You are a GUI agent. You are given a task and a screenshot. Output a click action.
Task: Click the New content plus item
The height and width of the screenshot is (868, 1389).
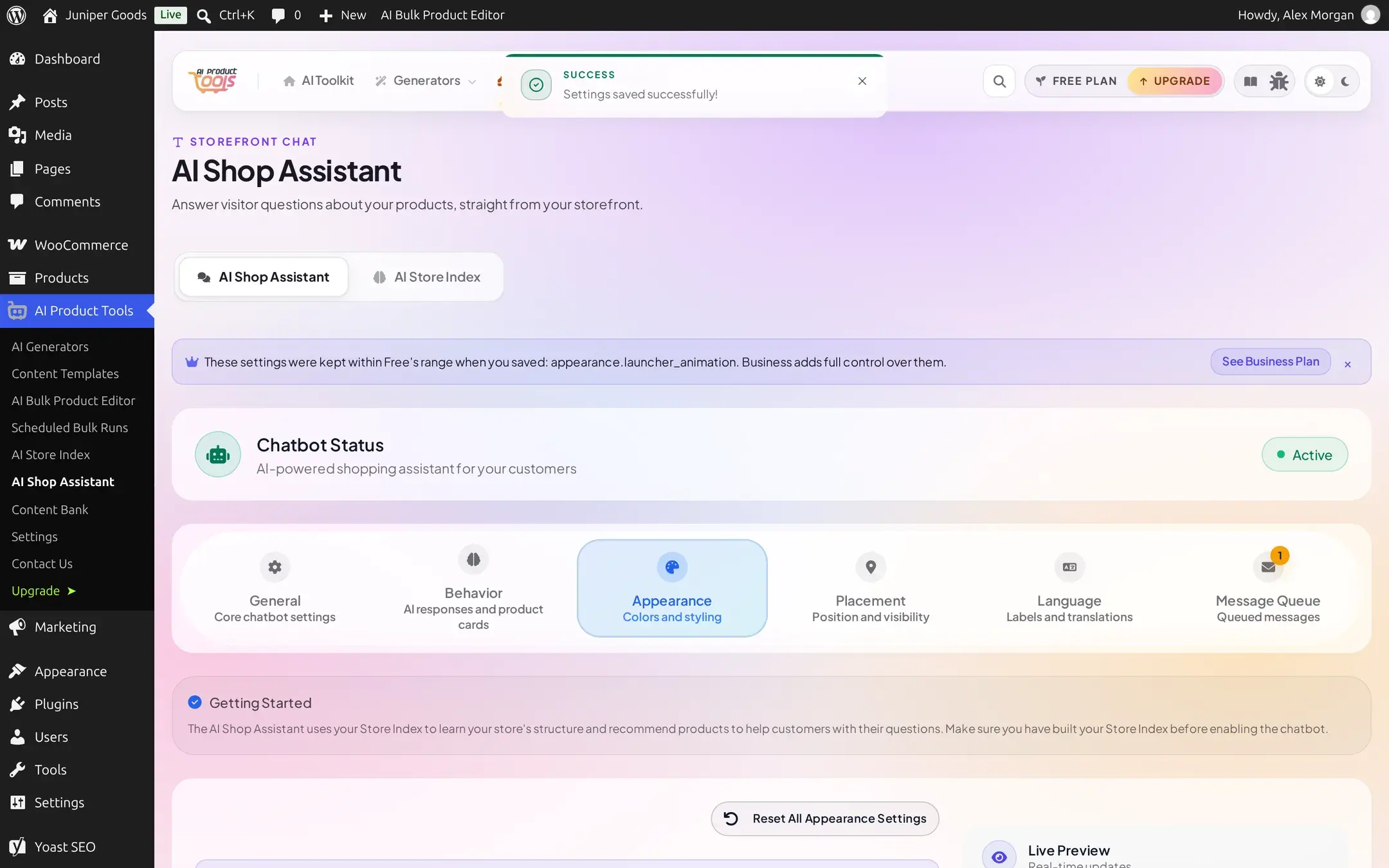click(x=343, y=15)
